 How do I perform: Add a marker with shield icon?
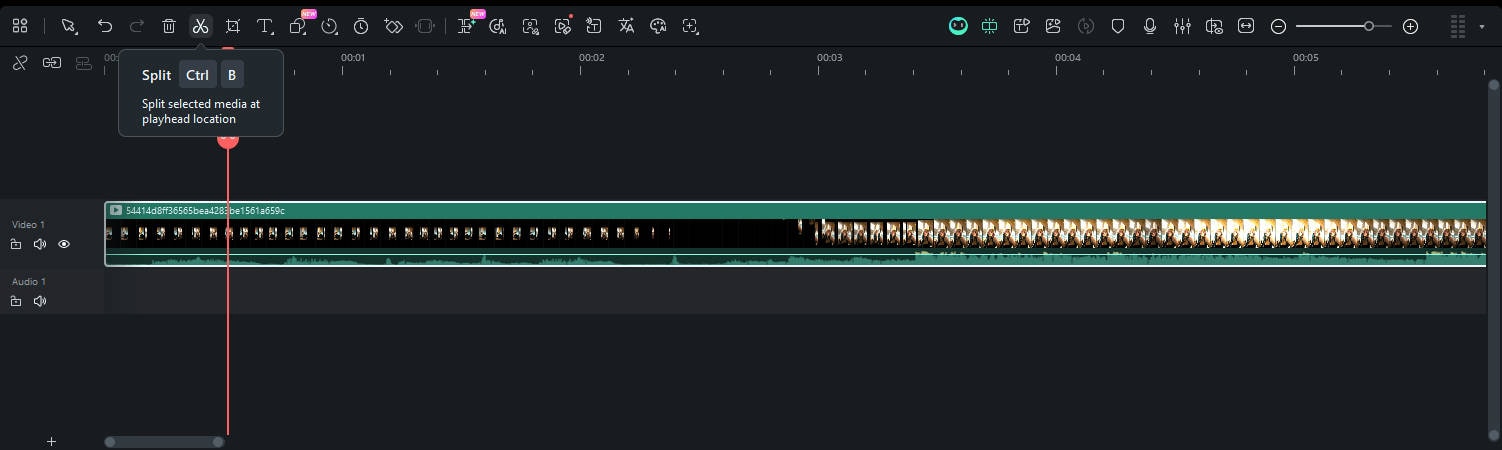1118,27
